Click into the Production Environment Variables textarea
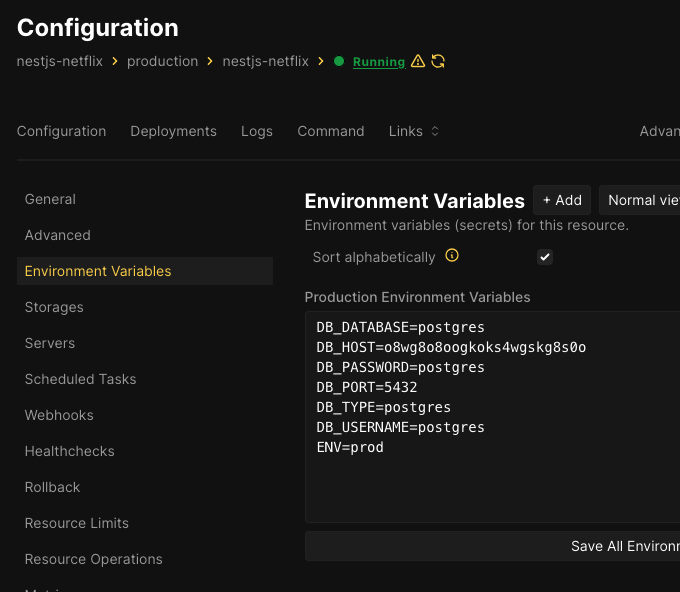The image size is (680, 592). point(492,480)
